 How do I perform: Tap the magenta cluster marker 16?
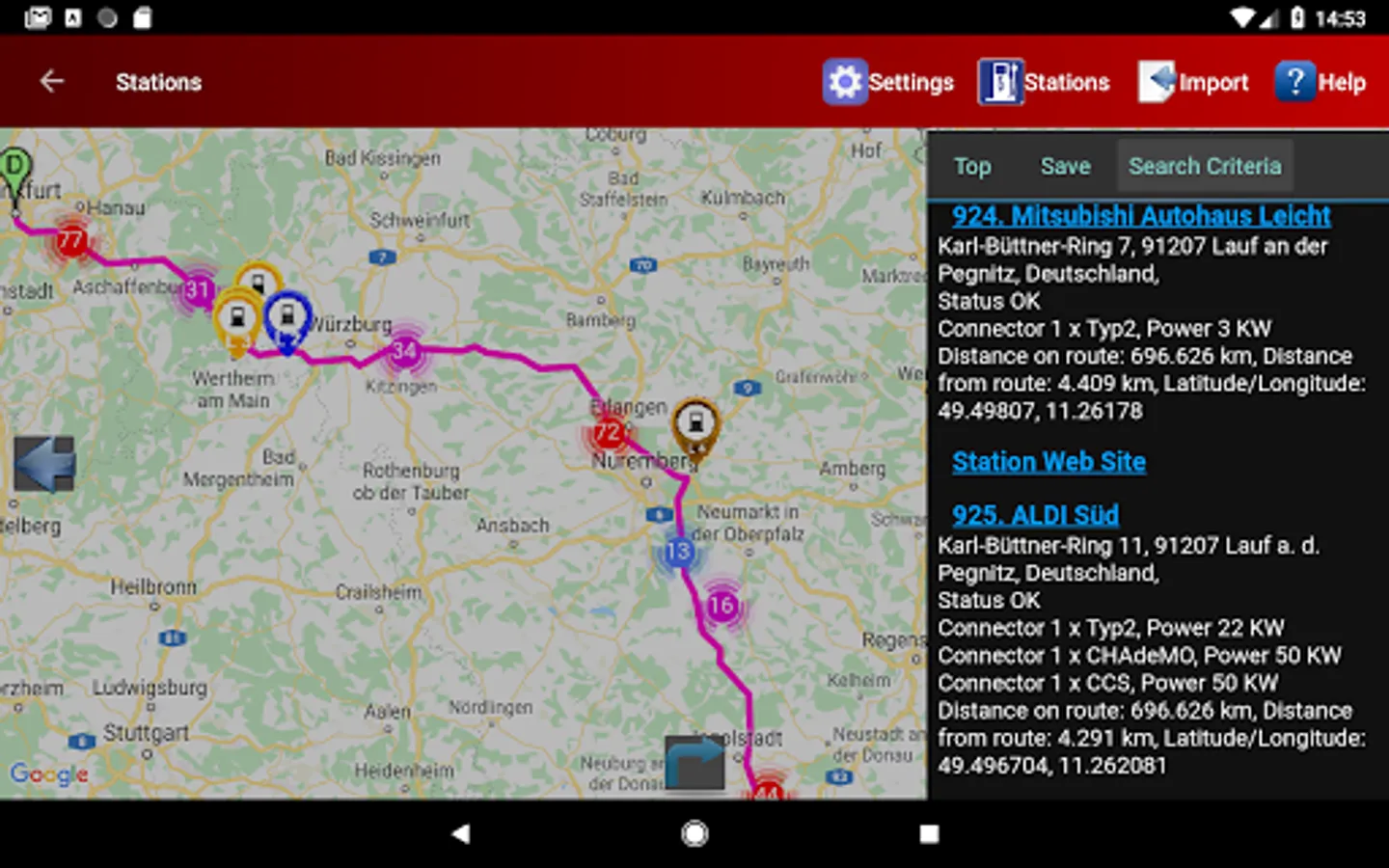coord(722,606)
